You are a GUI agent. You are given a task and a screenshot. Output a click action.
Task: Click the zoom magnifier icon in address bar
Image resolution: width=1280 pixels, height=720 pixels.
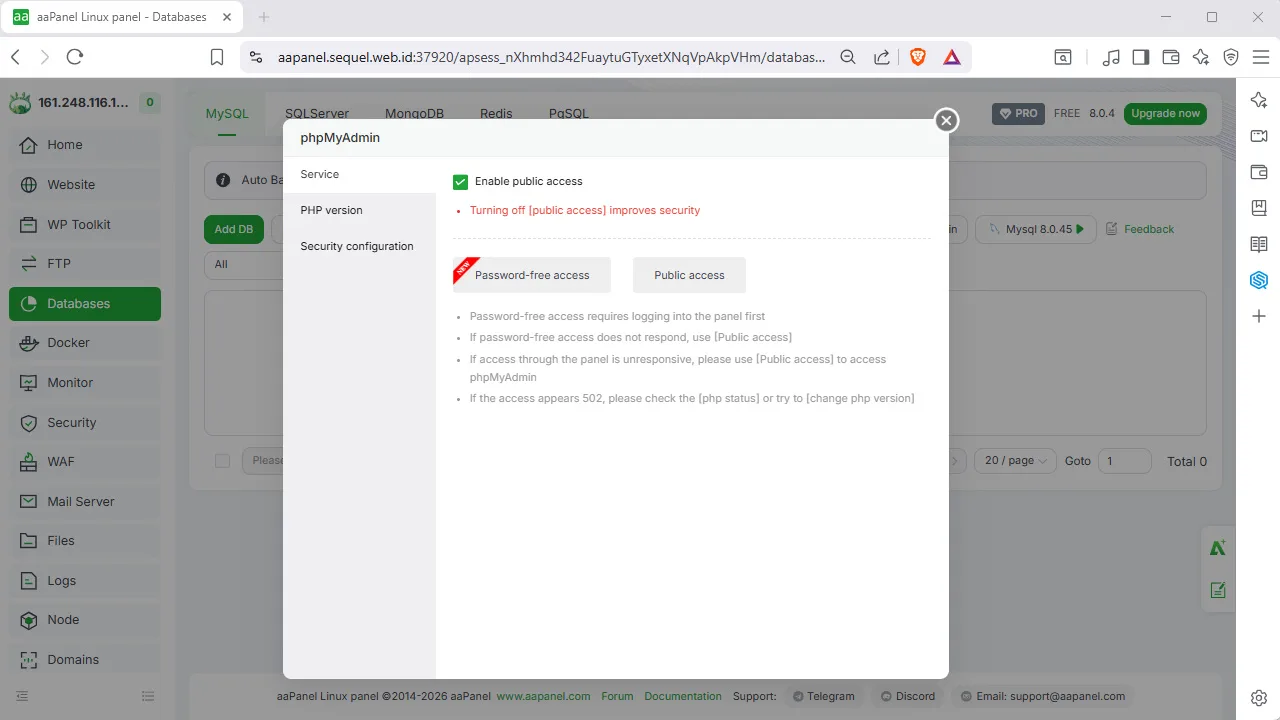(848, 57)
